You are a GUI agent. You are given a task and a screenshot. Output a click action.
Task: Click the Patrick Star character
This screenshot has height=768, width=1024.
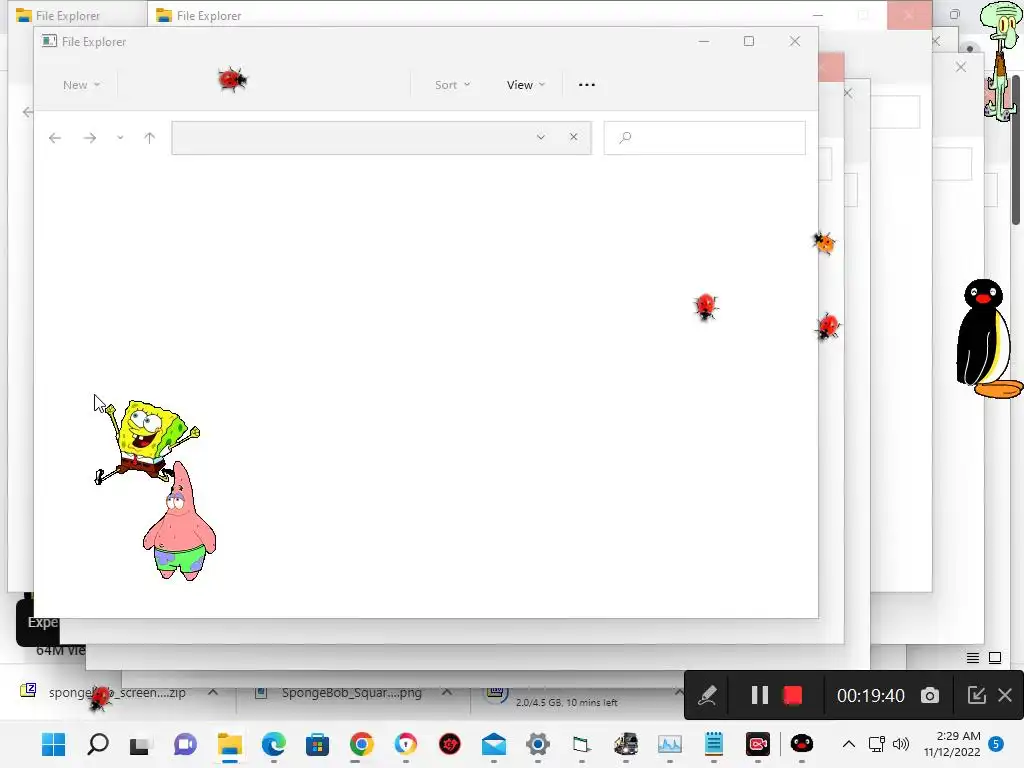click(x=180, y=522)
